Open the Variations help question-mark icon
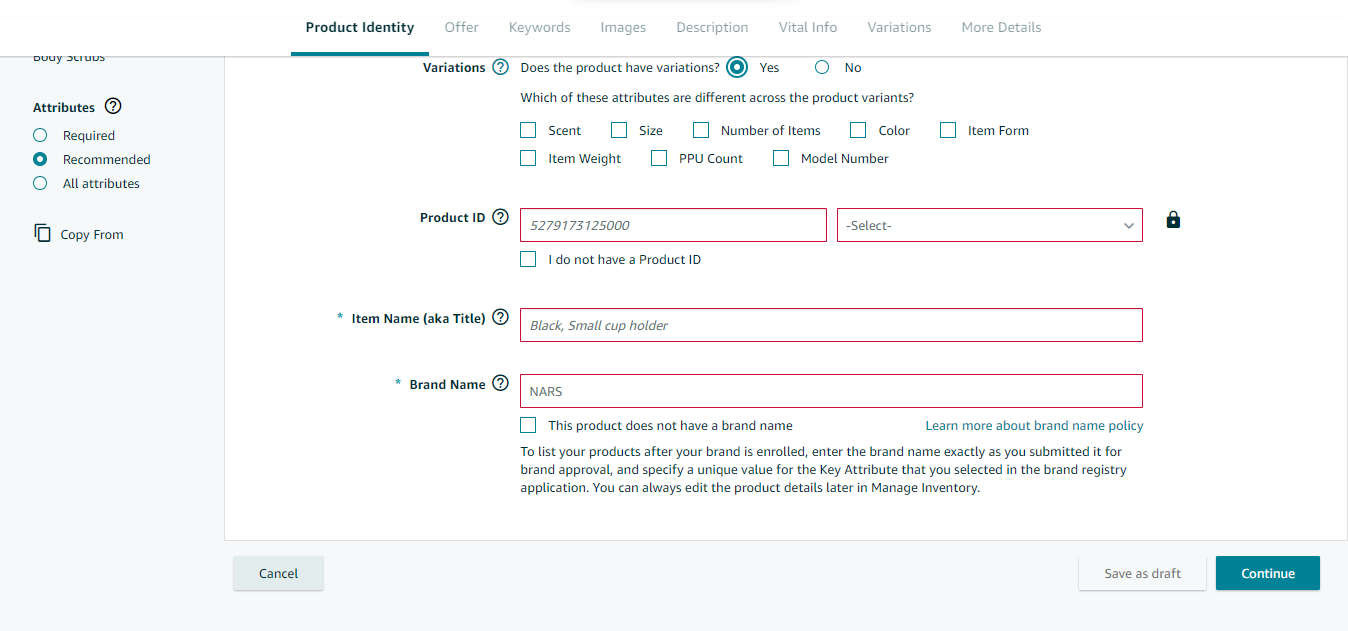 (501, 67)
